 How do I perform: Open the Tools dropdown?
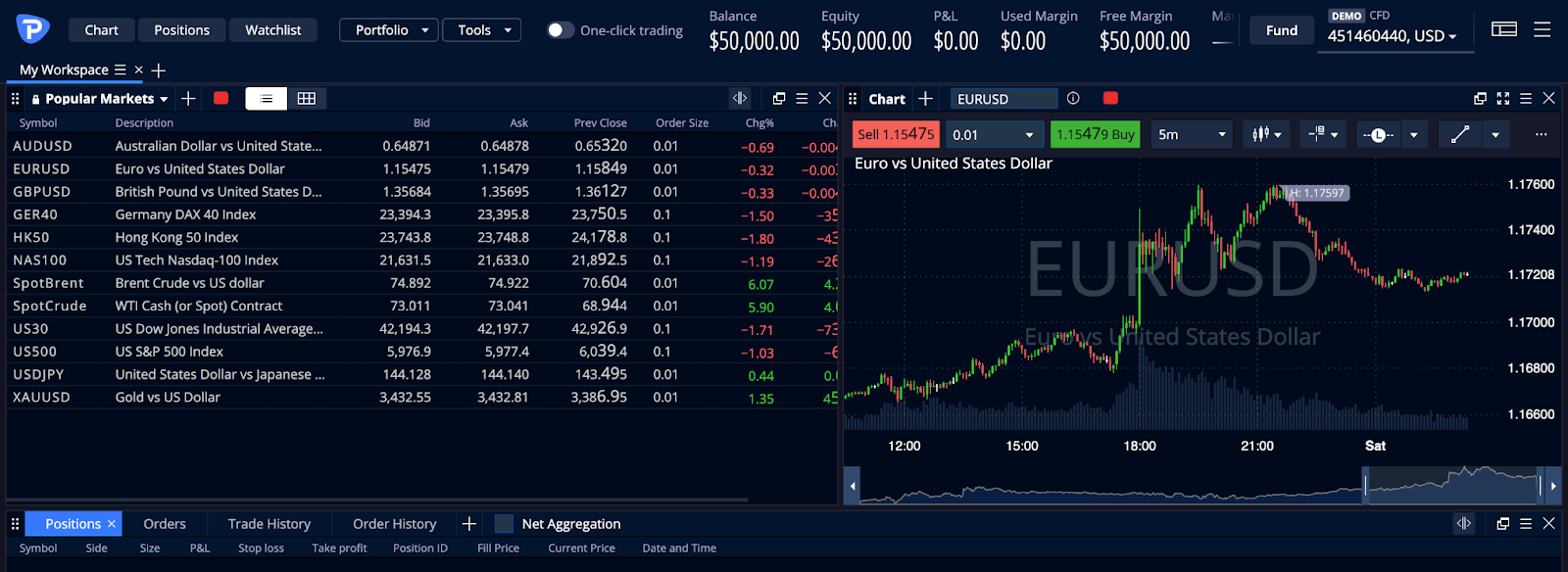481,30
